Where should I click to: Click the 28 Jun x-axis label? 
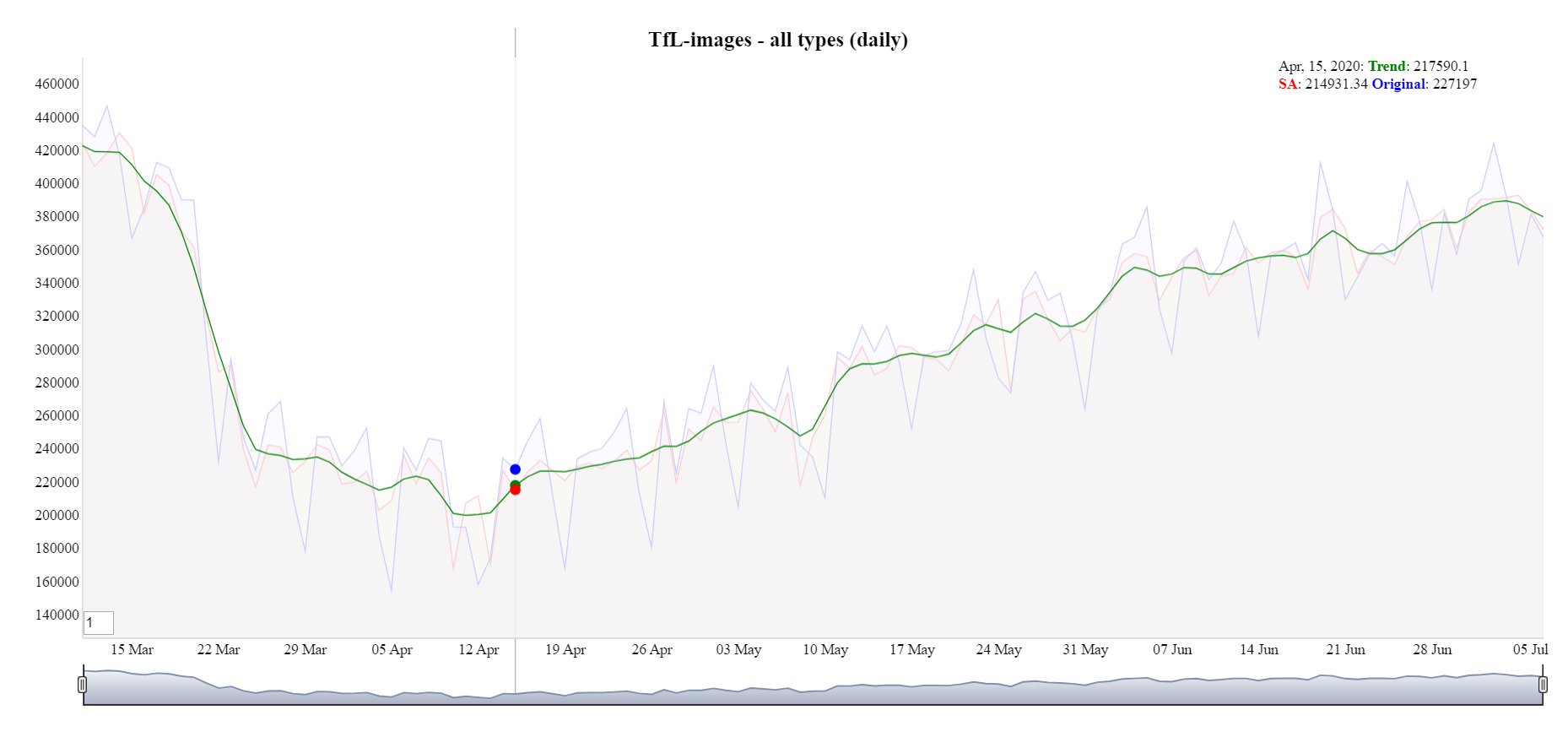tap(1432, 649)
